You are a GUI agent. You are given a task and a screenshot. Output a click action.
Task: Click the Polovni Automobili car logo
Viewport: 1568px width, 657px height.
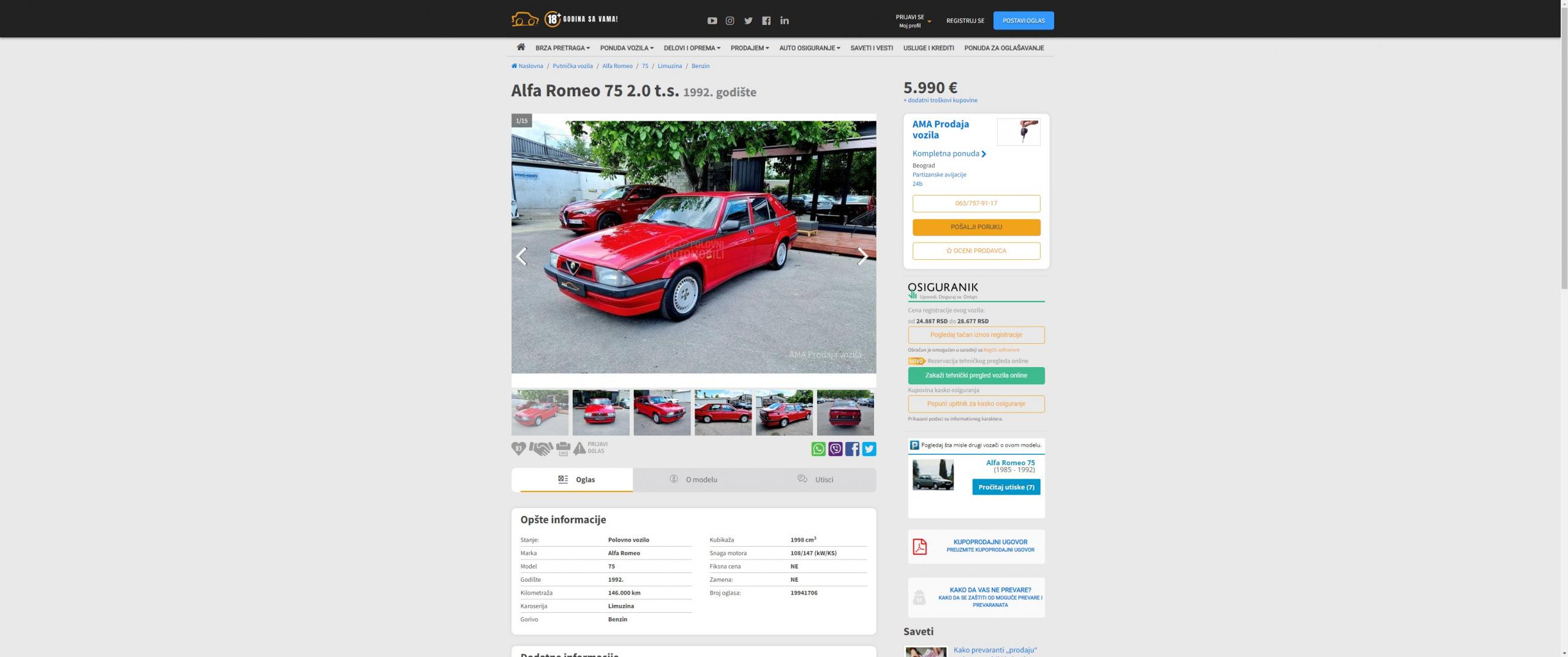coord(525,20)
